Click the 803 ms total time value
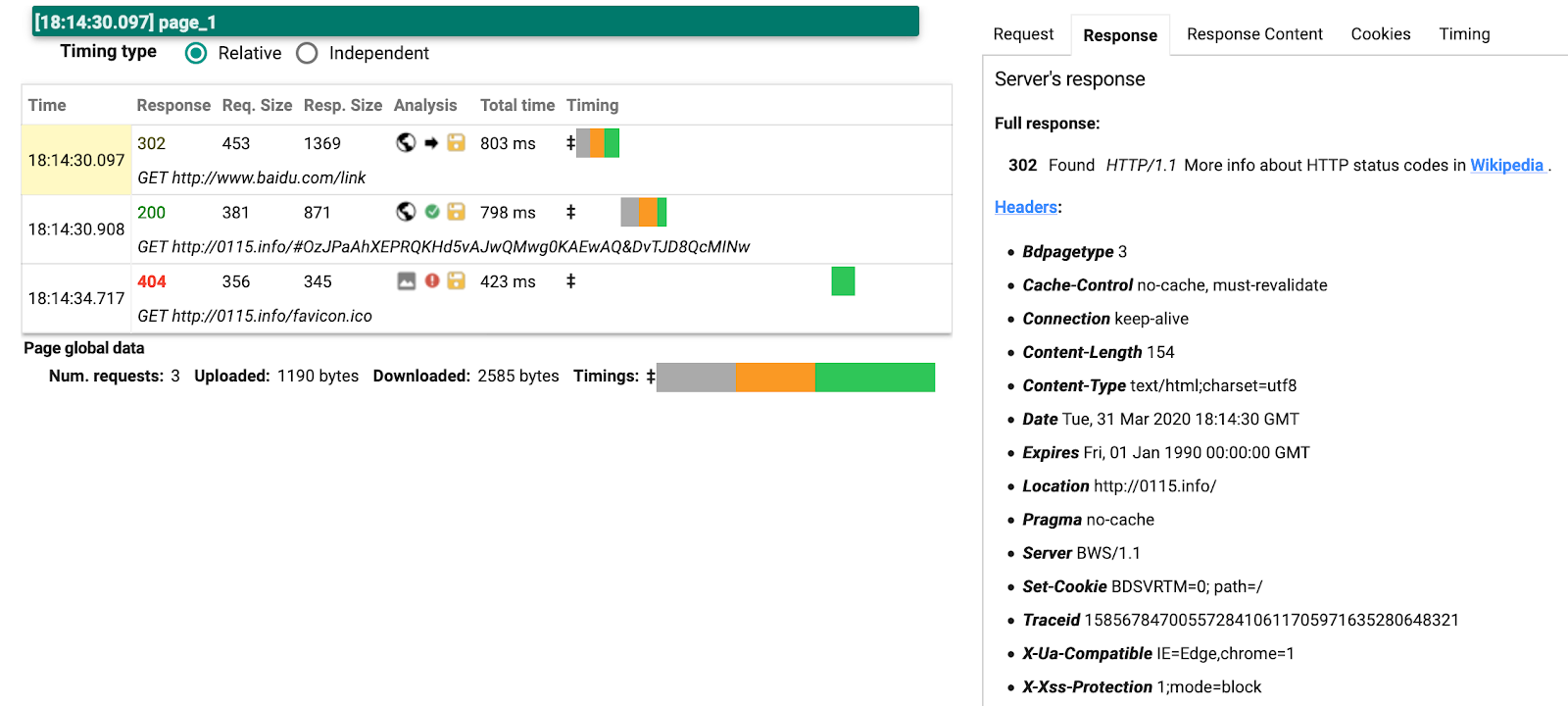The image size is (1568, 706). 508,143
